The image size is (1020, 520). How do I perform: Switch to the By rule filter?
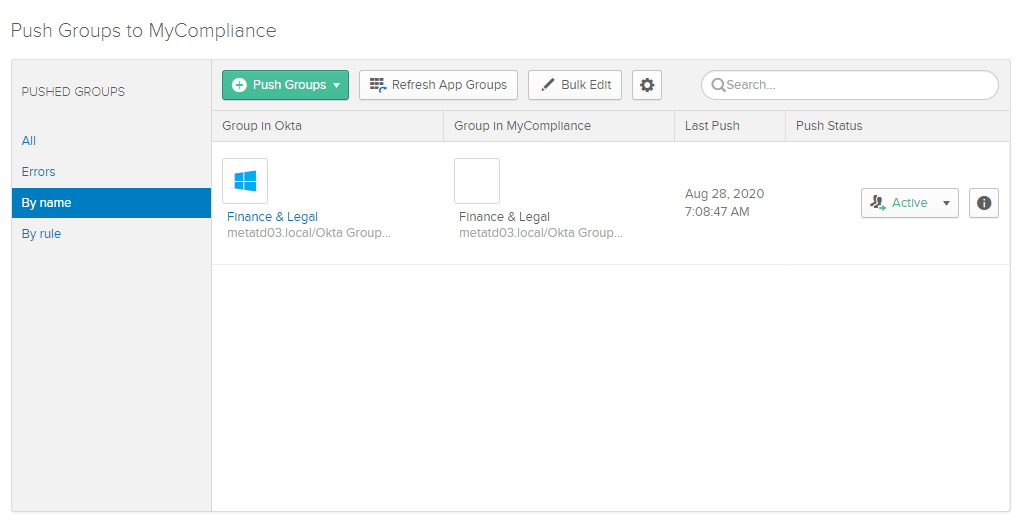click(x=41, y=234)
